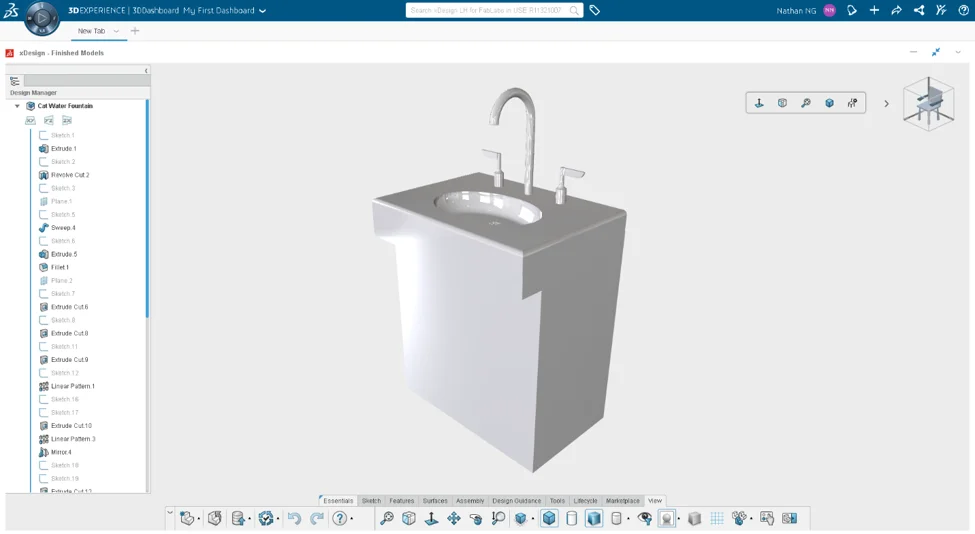Open the Help question mark in top bar
Image resolution: width=975 pixels, height=534 pixels.
tap(963, 10)
